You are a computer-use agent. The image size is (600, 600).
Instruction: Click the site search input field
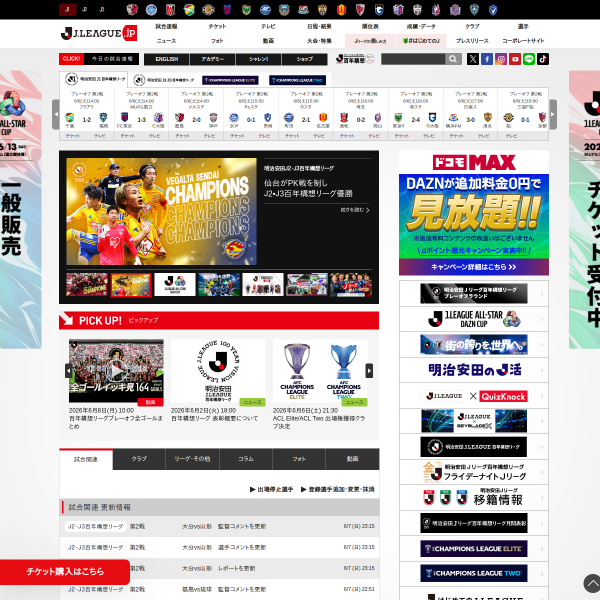pyautogui.click(x=413, y=59)
